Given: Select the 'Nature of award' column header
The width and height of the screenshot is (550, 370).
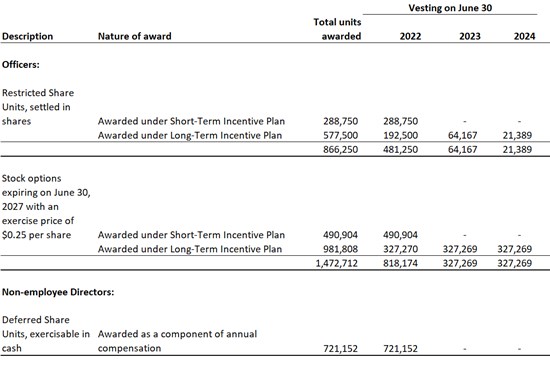Looking at the screenshot, I should click(134, 36).
